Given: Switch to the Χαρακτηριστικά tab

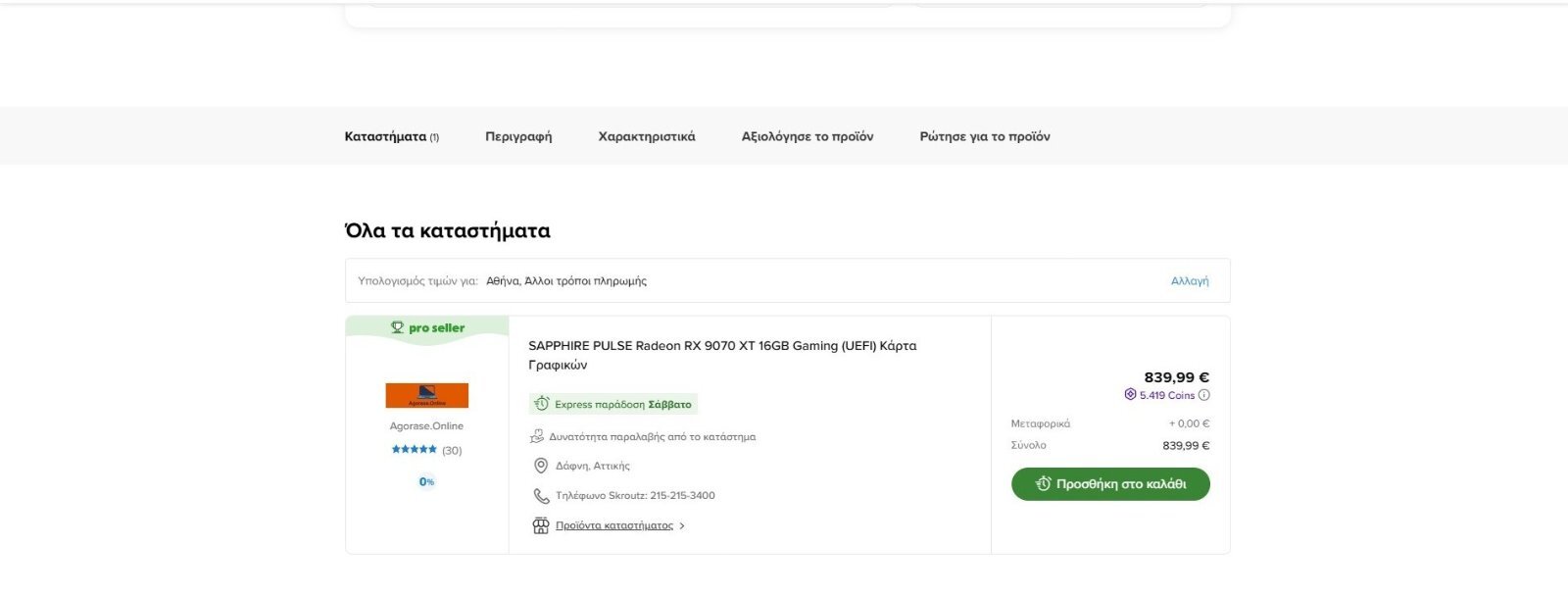Looking at the screenshot, I should point(647,136).
